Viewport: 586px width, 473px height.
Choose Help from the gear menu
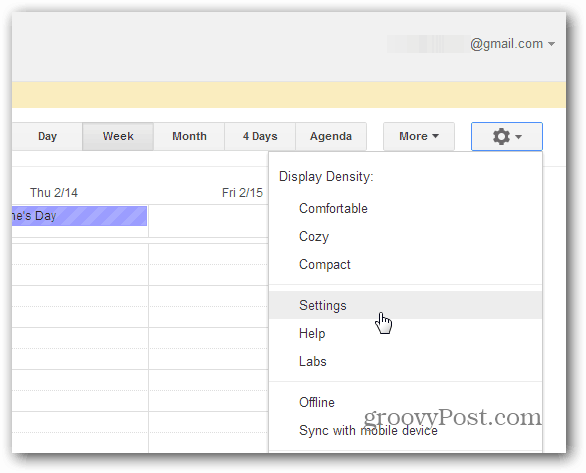point(405,333)
